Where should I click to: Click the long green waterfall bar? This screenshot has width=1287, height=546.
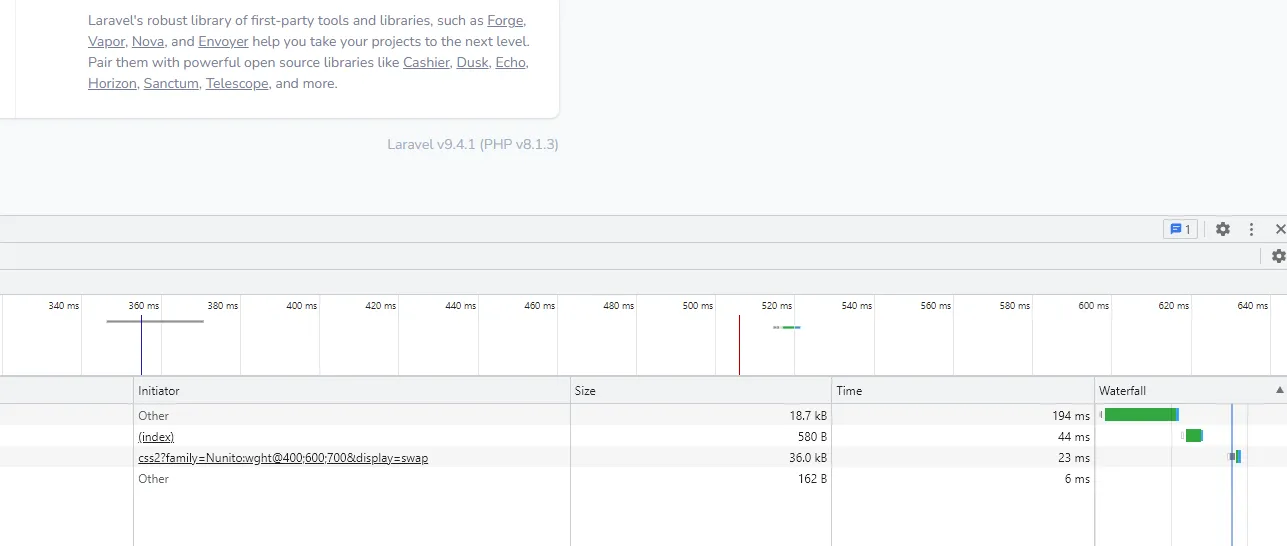tap(1141, 414)
